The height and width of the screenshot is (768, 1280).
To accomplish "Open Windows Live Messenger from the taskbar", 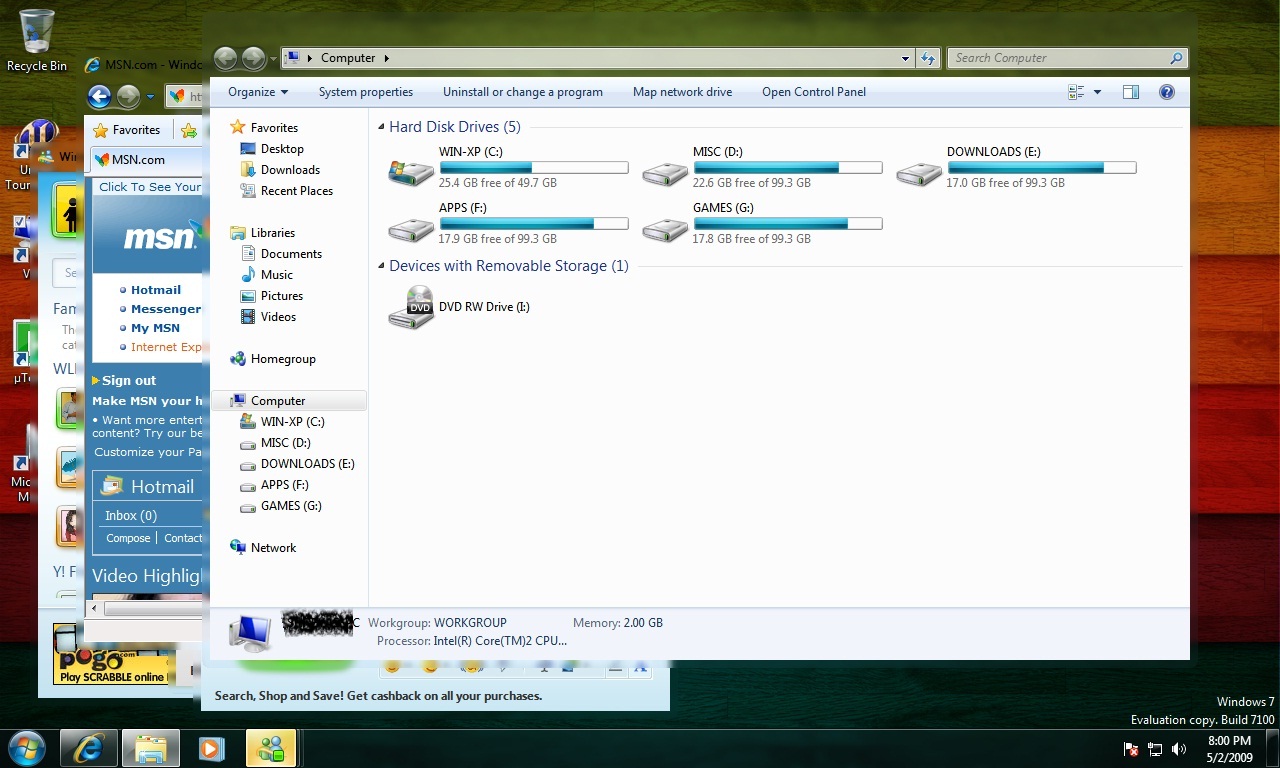I will (x=270, y=747).
